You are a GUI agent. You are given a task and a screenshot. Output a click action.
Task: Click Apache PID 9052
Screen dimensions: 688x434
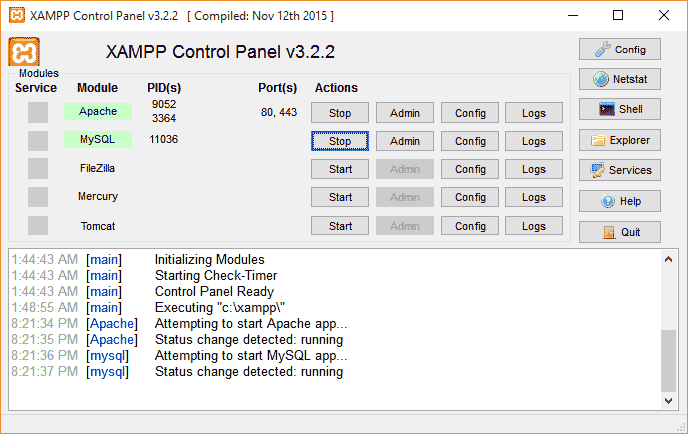click(164, 104)
